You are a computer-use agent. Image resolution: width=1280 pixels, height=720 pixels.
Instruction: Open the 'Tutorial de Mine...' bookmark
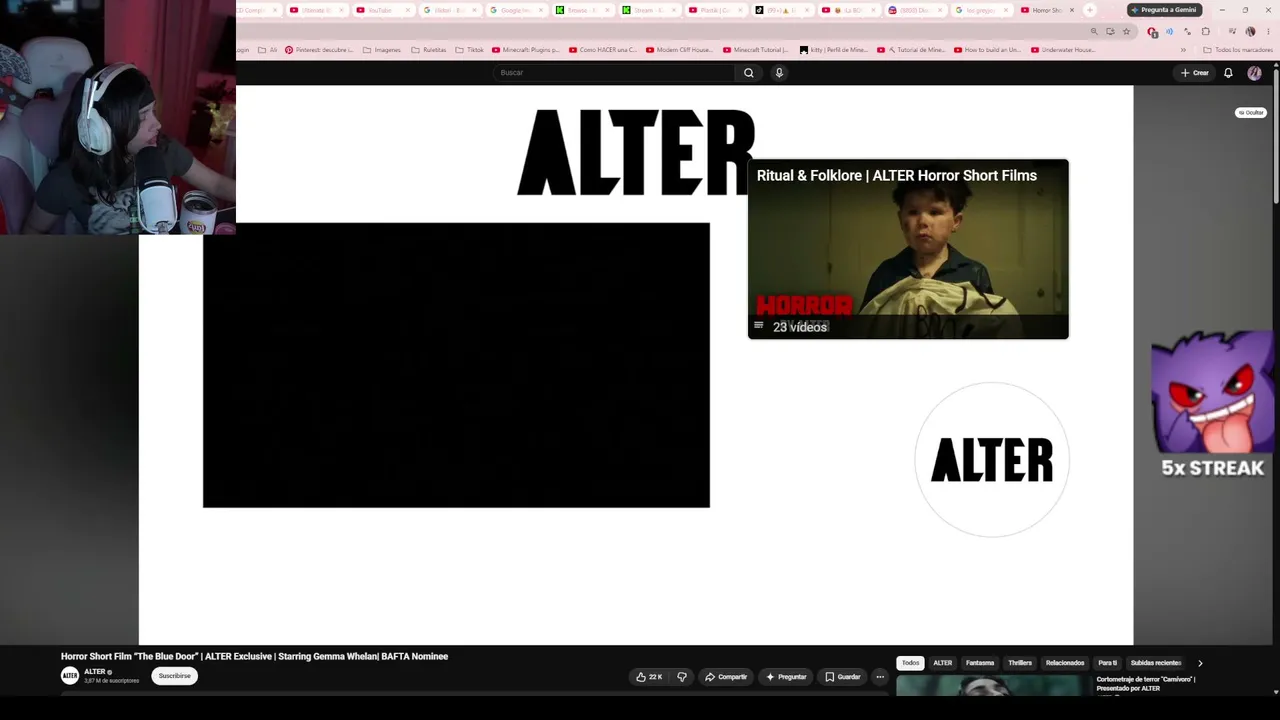click(911, 50)
